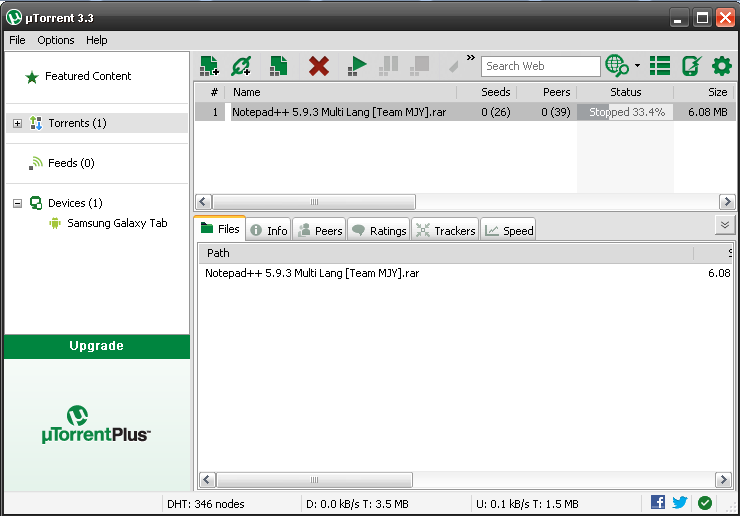Toggle the list view icon
The height and width of the screenshot is (516, 740).
[x=660, y=66]
